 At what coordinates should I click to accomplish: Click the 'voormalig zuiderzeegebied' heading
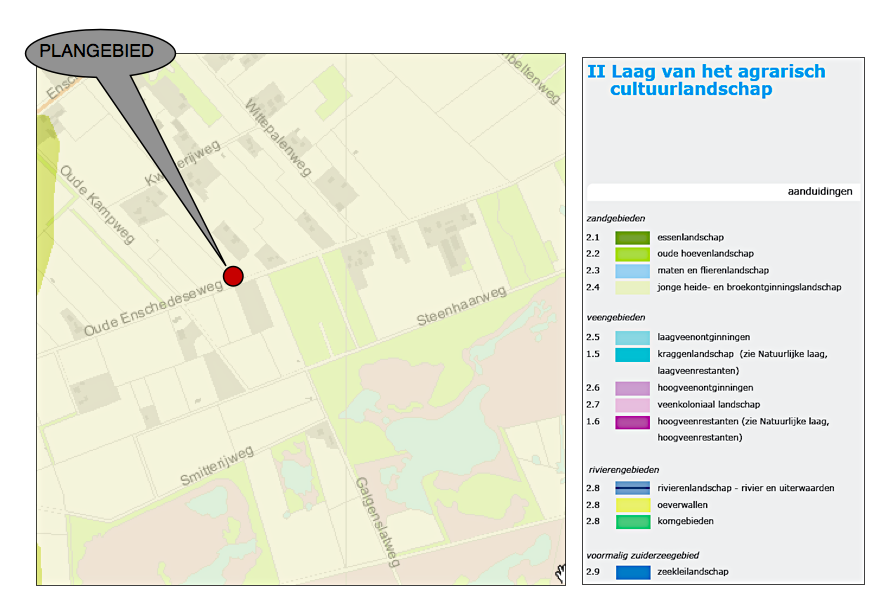point(642,555)
